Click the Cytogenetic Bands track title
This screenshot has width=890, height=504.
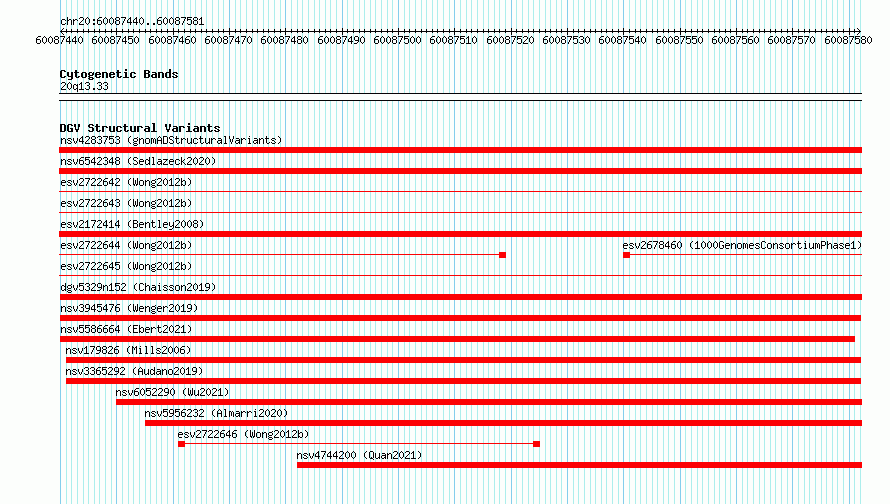pos(119,74)
